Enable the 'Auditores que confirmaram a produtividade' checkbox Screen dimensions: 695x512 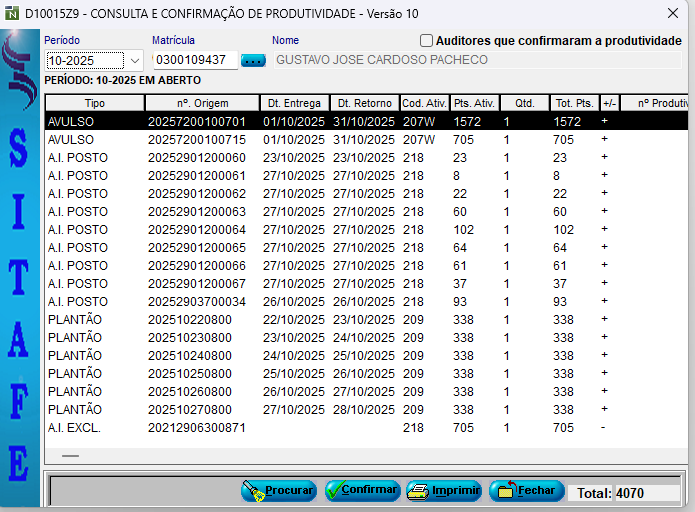coord(427,41)
